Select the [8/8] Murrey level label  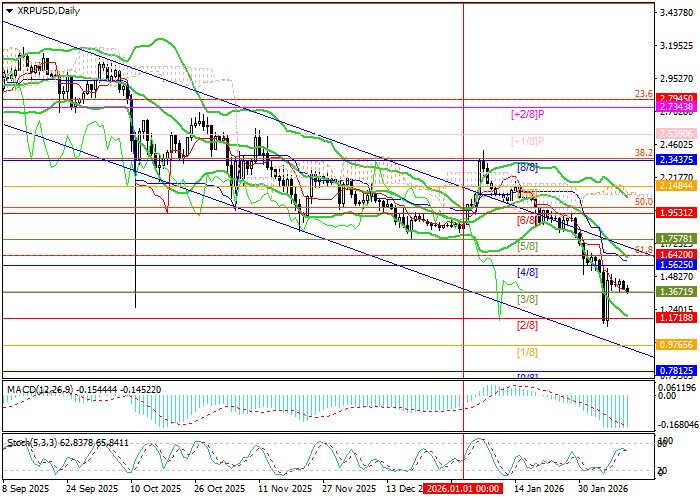coord(528,168)
